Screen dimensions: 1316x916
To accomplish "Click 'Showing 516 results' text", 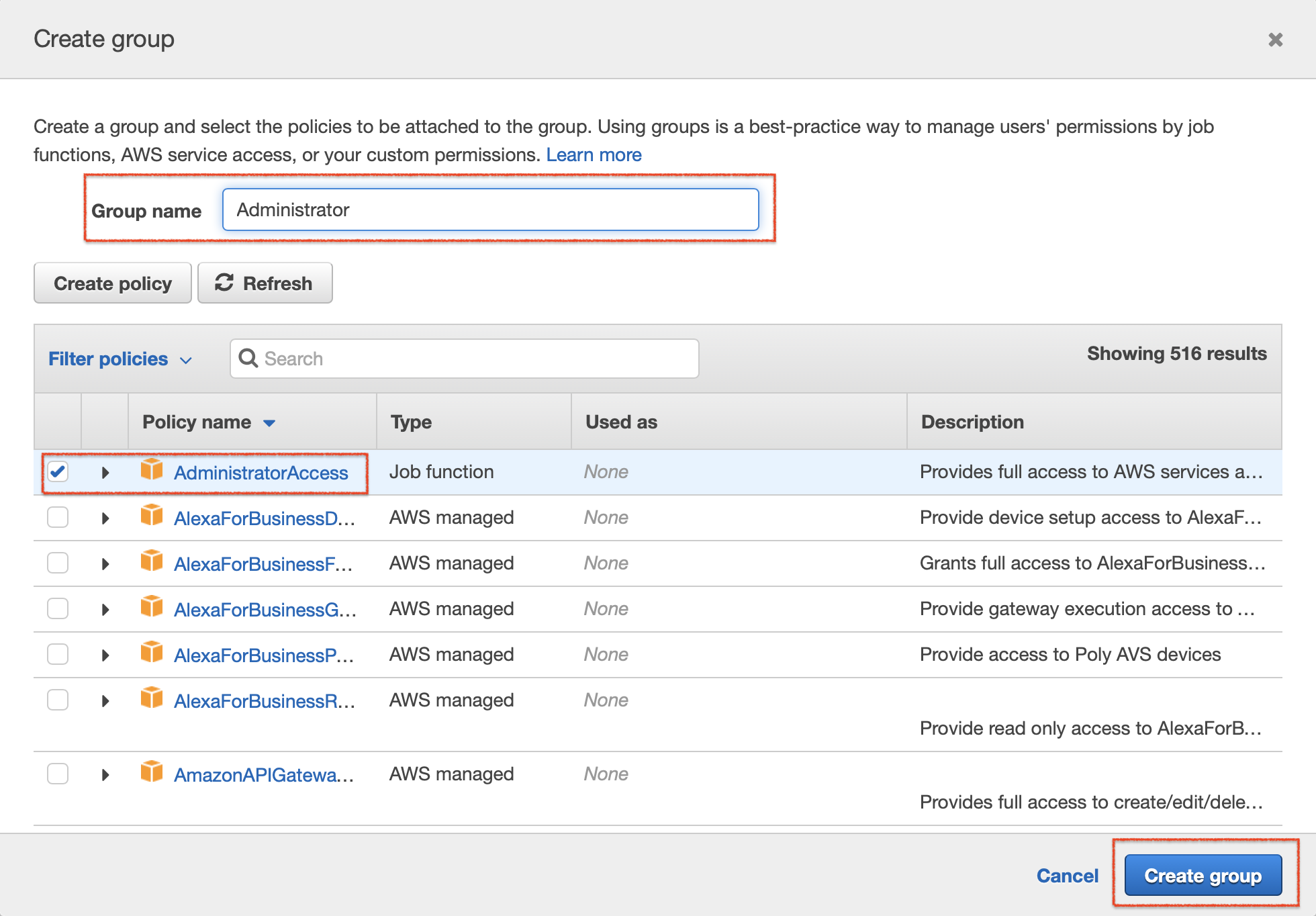I will pyautogui.click(x=1177, y=354).
